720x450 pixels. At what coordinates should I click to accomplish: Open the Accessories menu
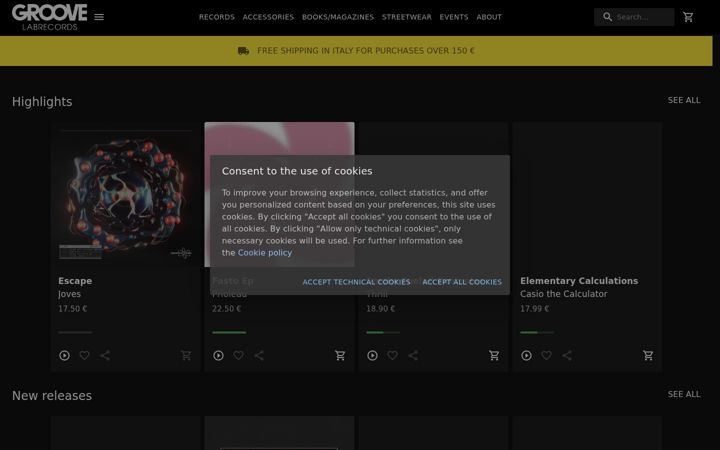click(268, 17)
